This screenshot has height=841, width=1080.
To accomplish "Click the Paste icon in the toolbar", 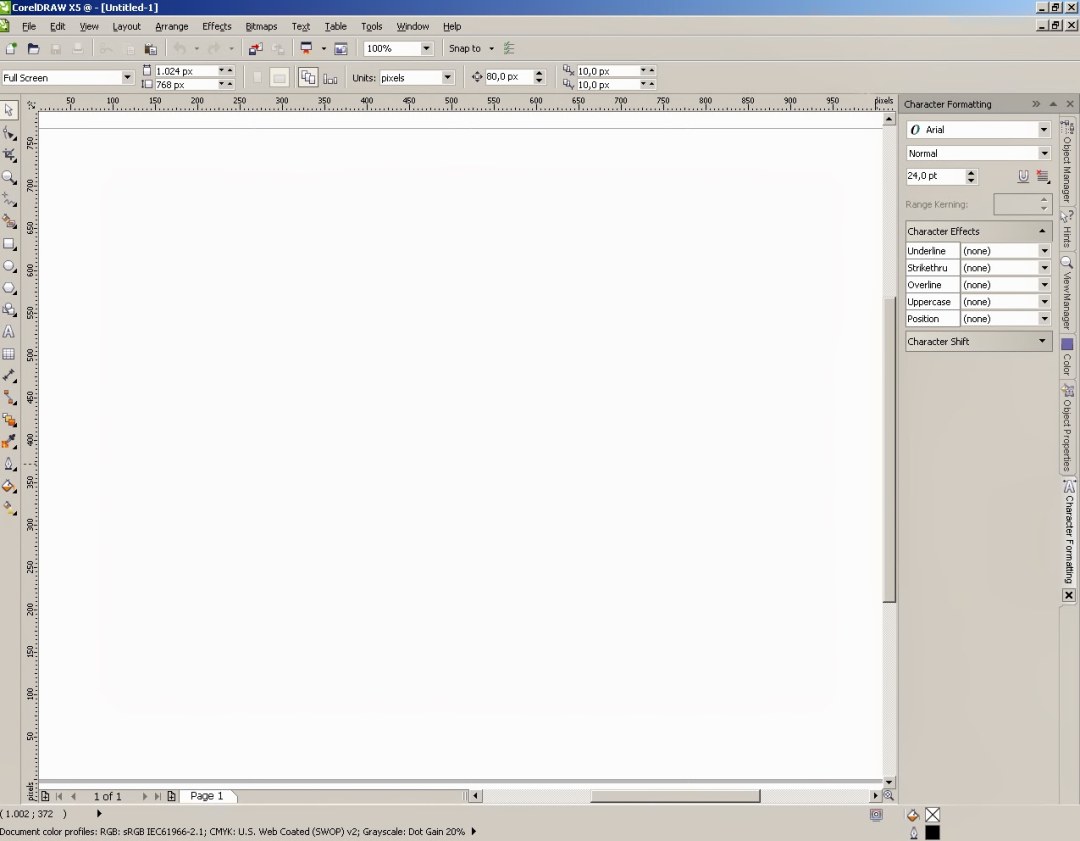I will pyautogui.click(x=151, y=48).
